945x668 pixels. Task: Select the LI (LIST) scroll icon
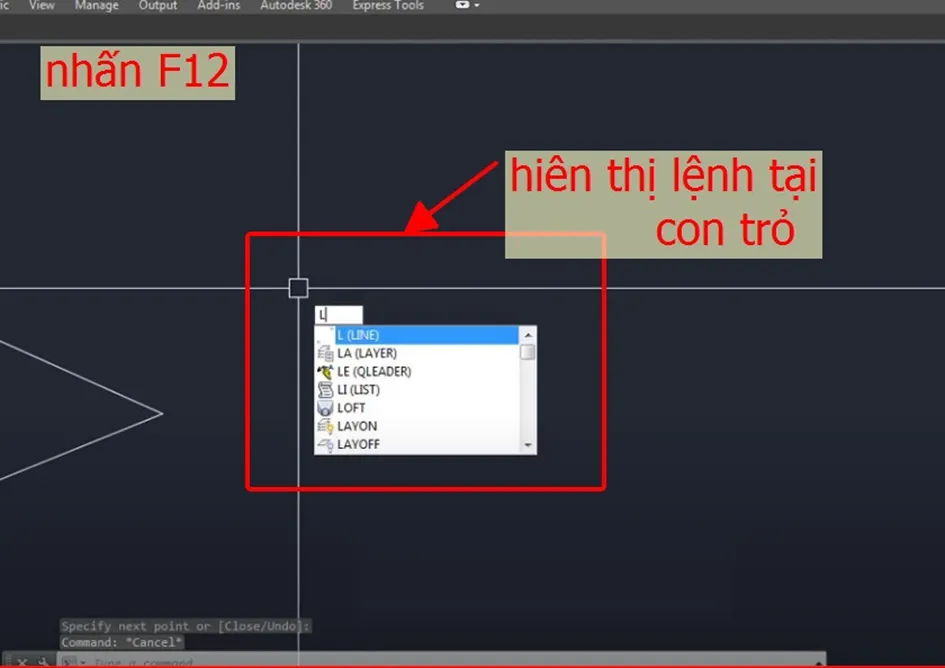click(x=325, y=389)
